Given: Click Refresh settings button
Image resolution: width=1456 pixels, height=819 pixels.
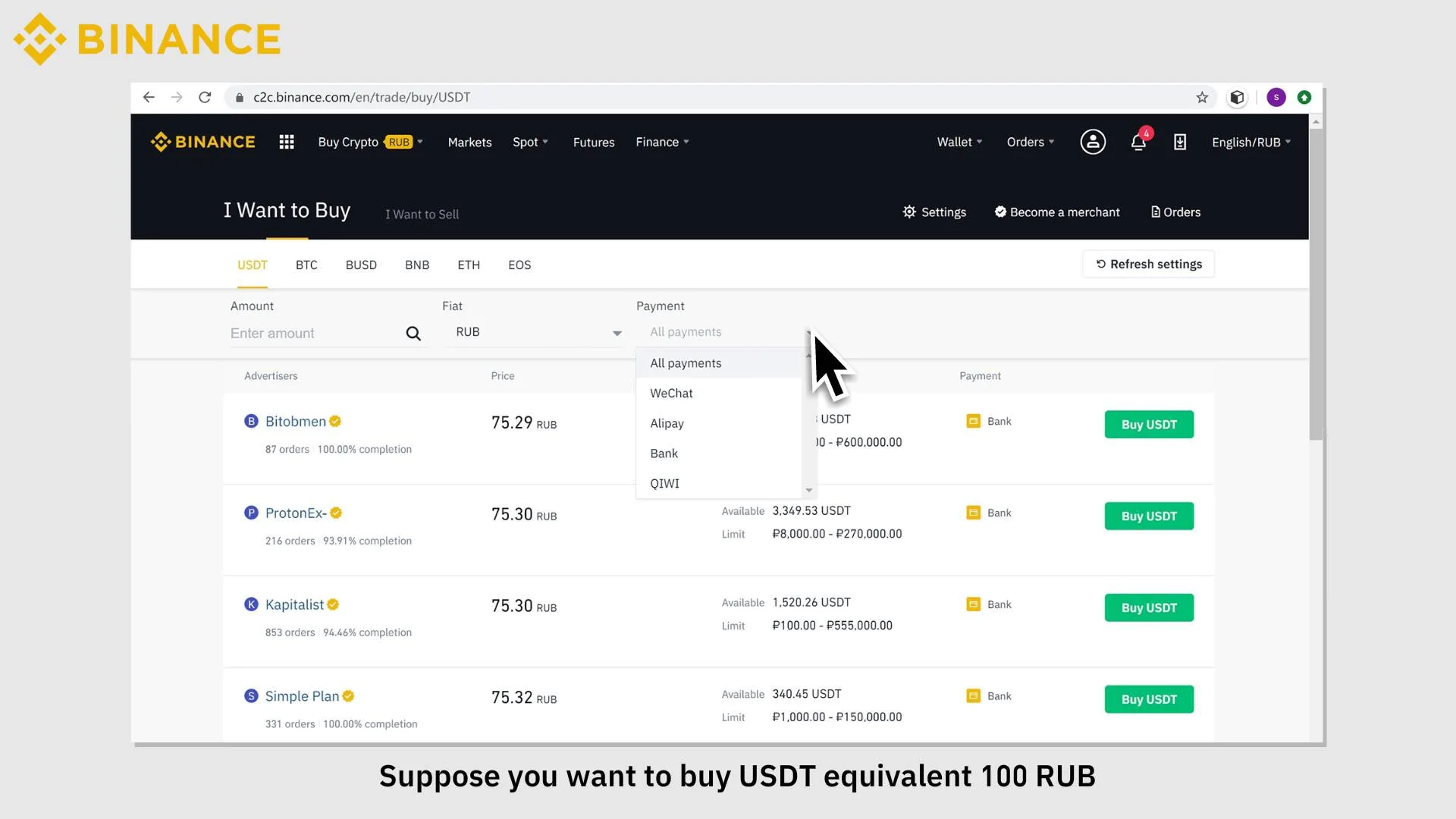Looking at the screenshot, I should point(1148,264).
